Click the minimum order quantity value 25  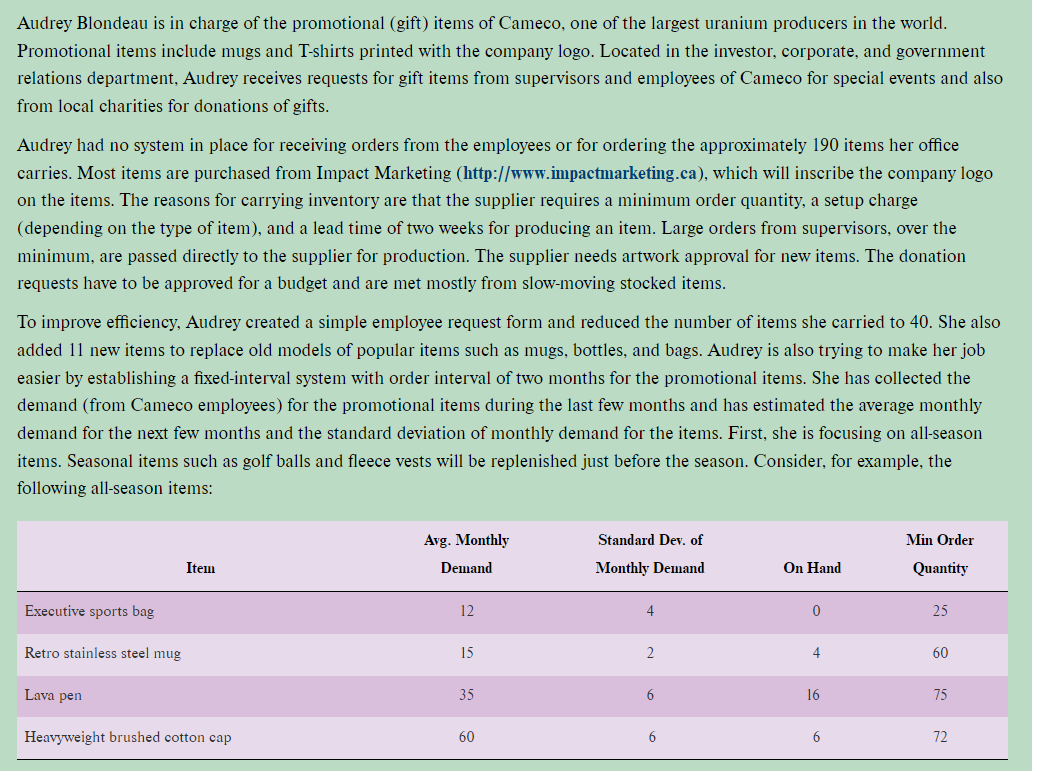(939, 611)
